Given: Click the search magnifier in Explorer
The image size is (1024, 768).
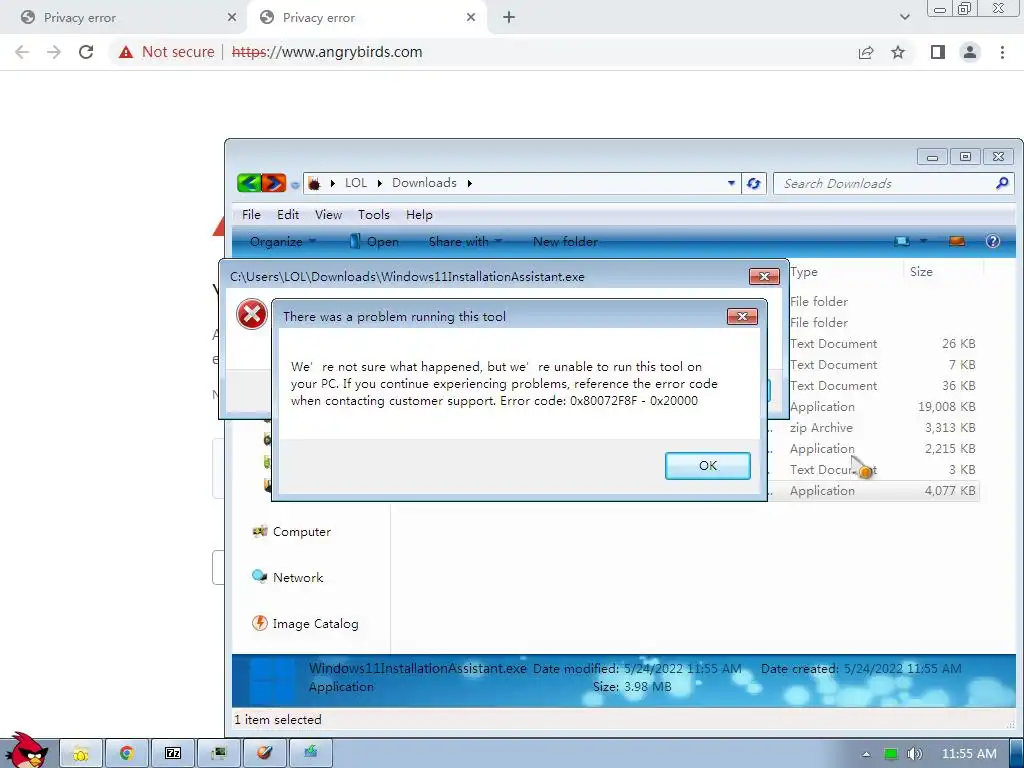Looking at the screenshot, I should click(x=1002, y=184).
